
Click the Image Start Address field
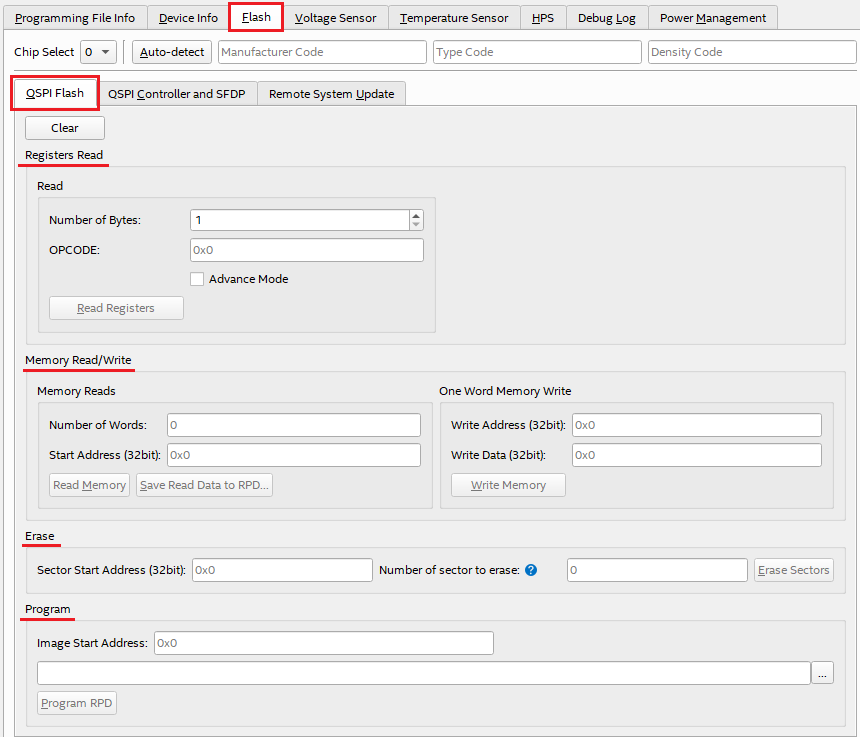323,643
